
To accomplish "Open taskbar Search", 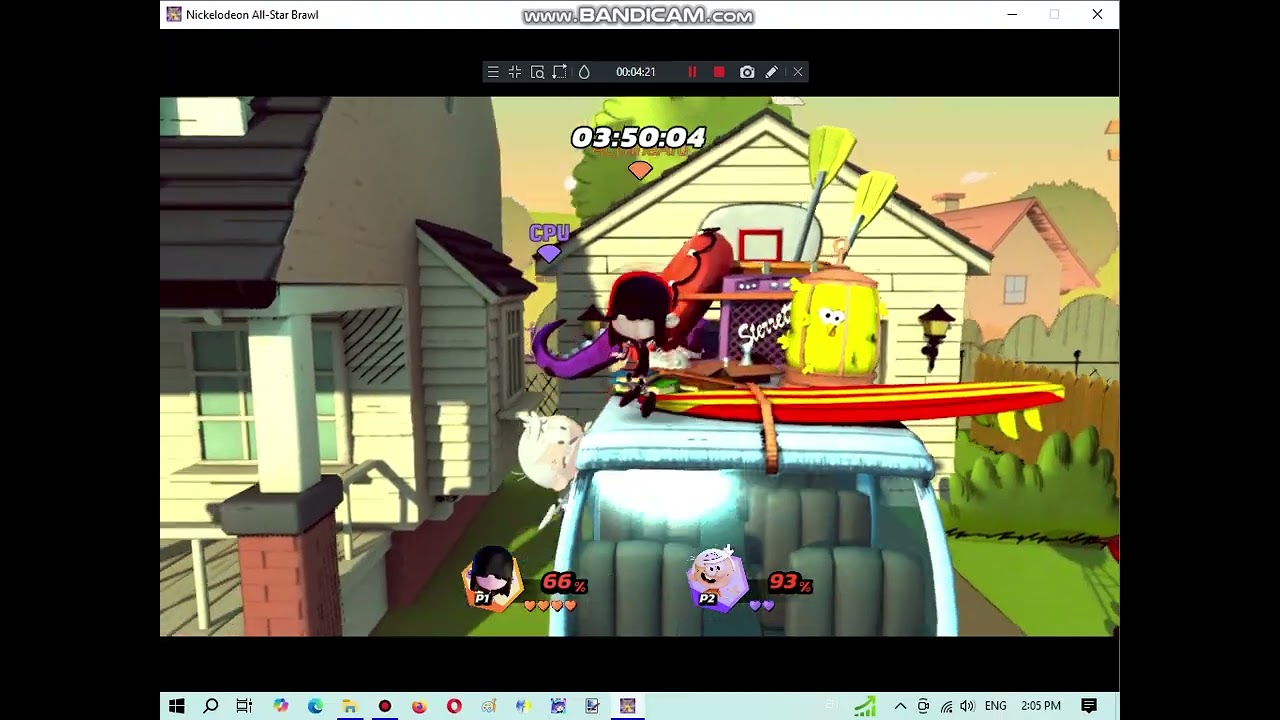I will tap(211, 706).
